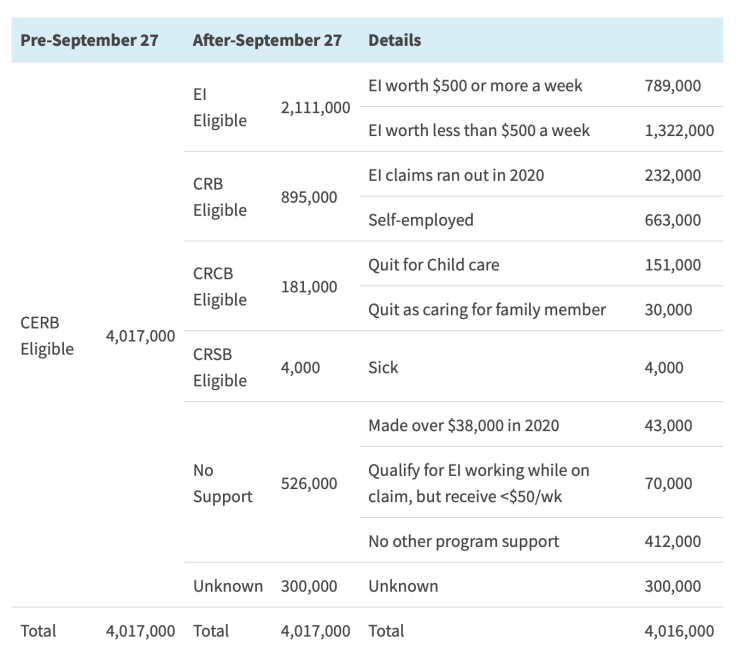This screenshot has width=750, height=671.
Task: Click the After-September 27 column header
Action: pos(267,41)
